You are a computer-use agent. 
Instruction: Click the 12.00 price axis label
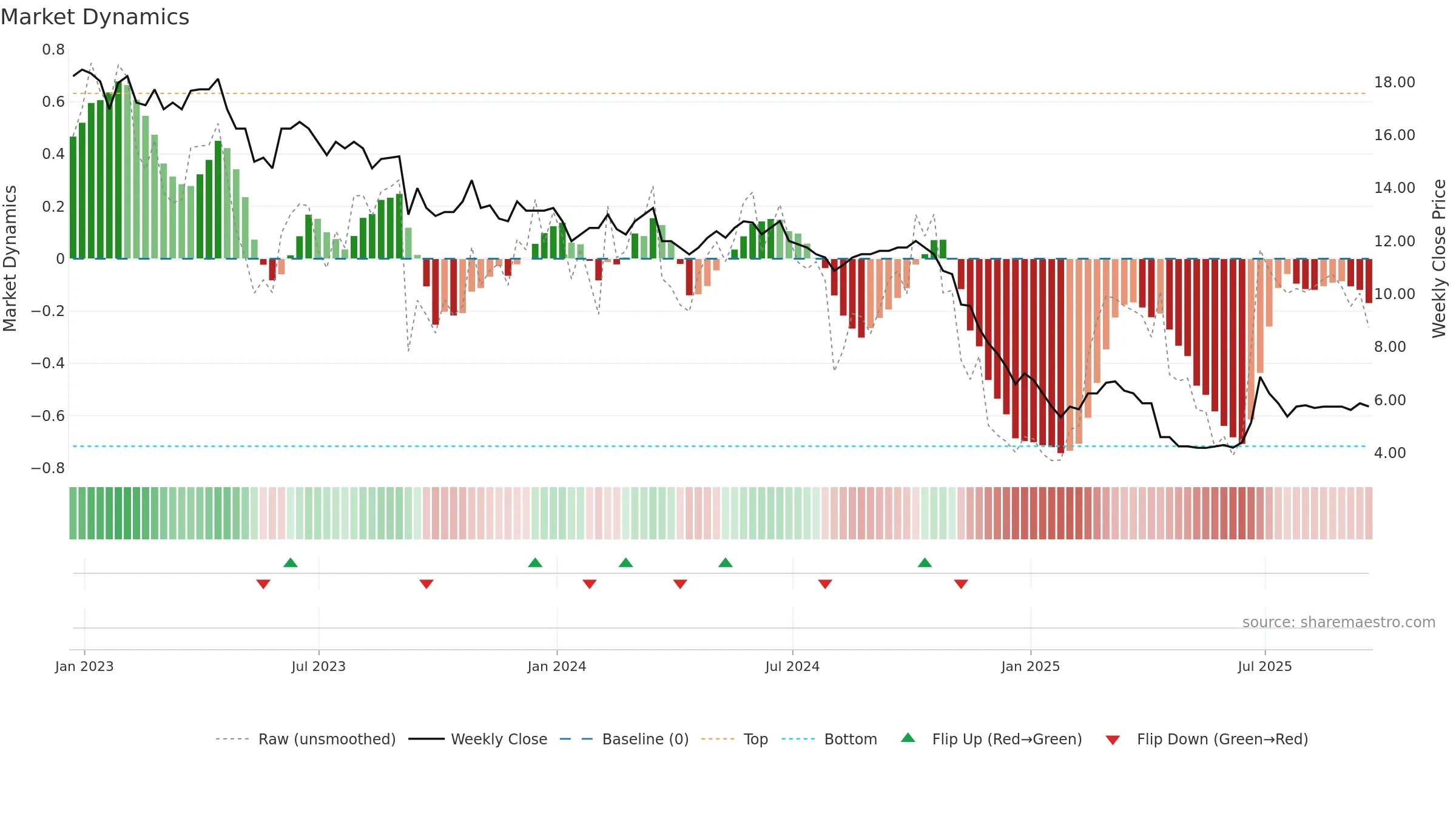tap(1395, 241)
